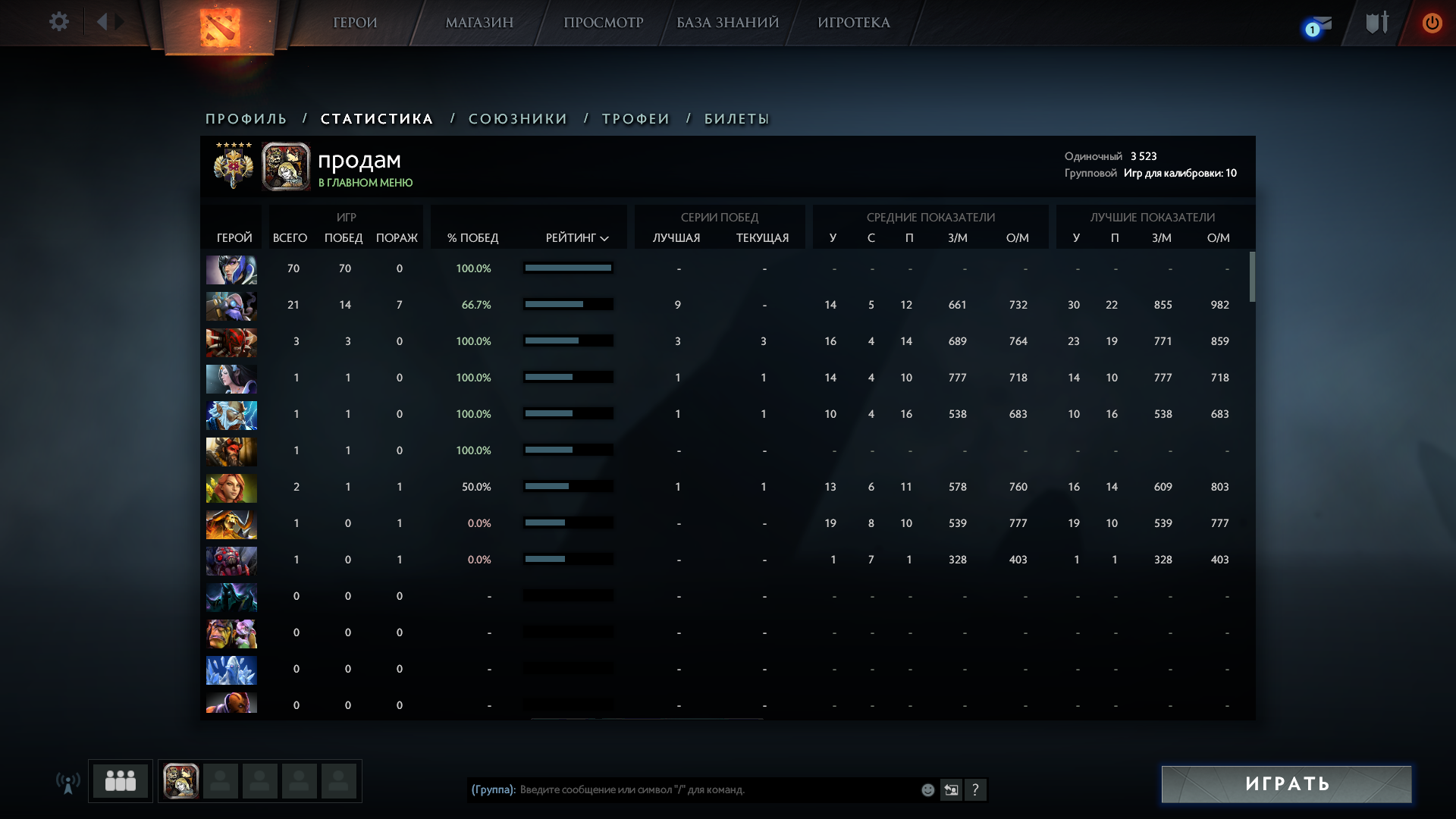Toggle the voice chat broadcast icon

[67, 782]
